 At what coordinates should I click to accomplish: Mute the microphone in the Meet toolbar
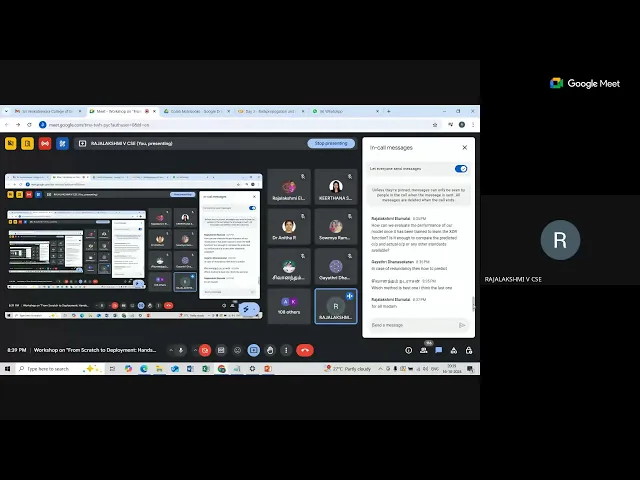pos(181,350)
